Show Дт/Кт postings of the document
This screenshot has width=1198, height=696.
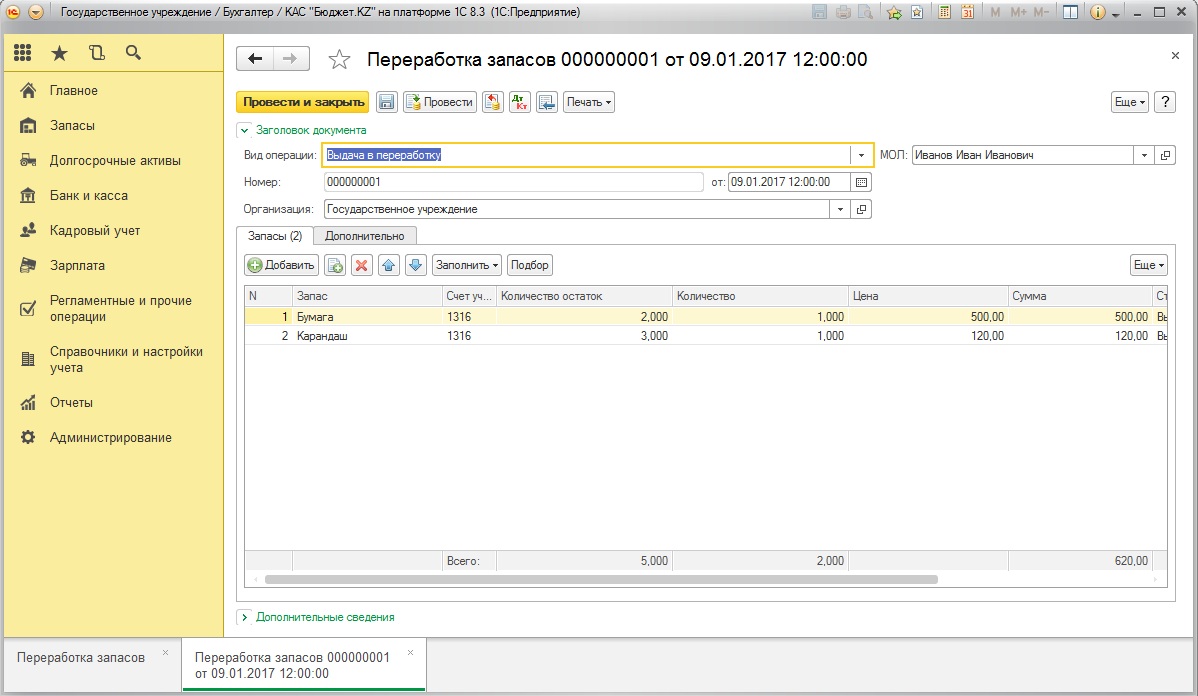pyautogui.click(x=520, y=102)
